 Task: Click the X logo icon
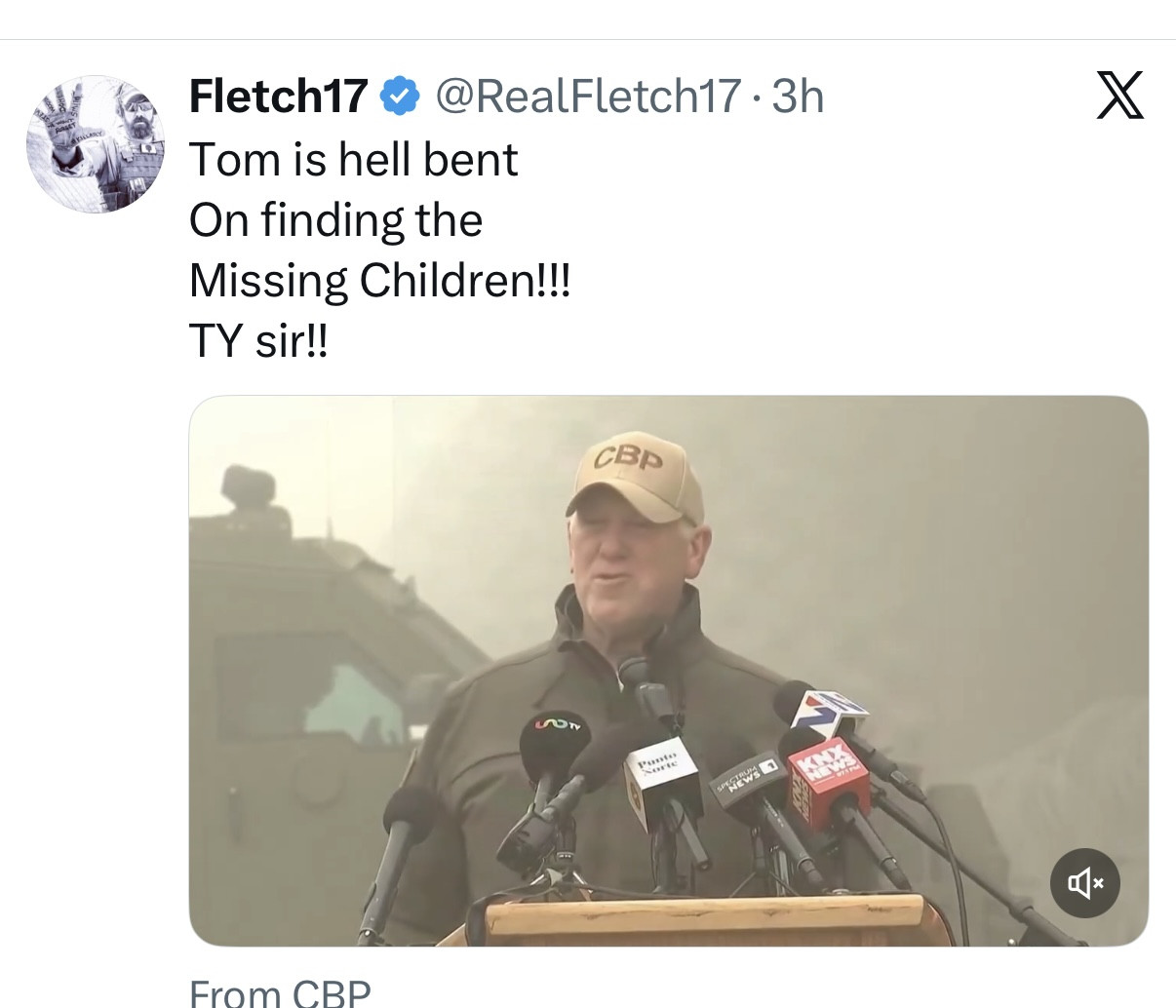(x=1119, y=96)
